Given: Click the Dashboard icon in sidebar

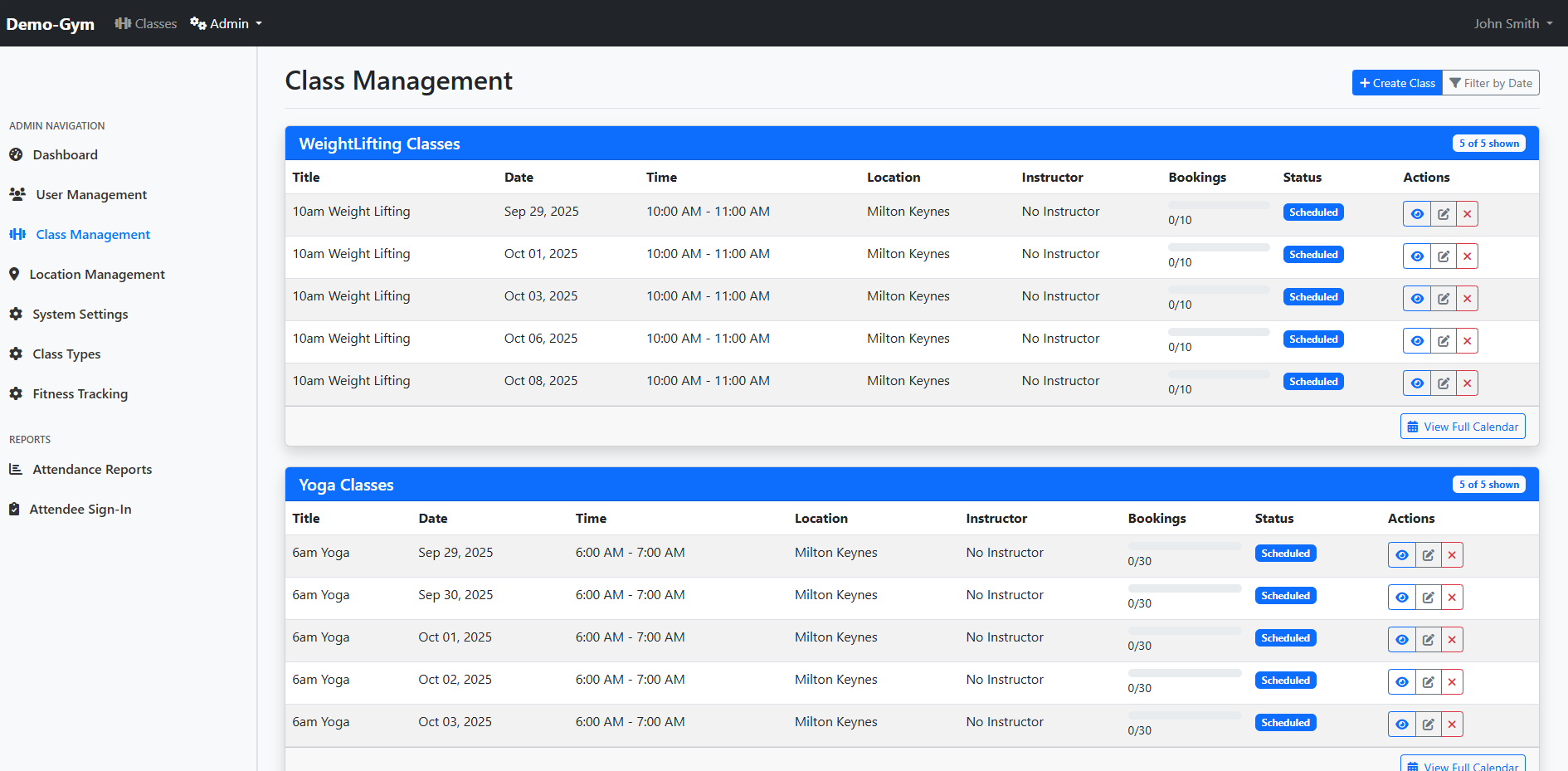Looking at the screenshot, I should 16,154.
